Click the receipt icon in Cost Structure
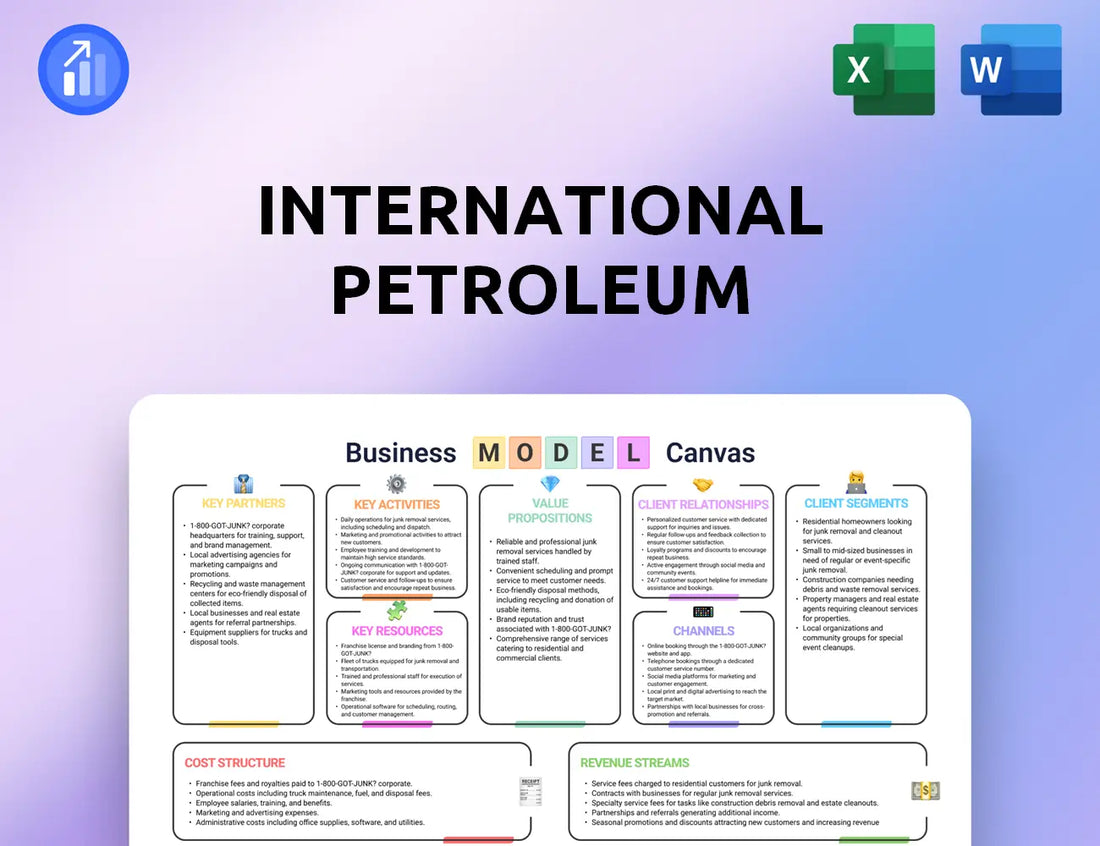 pyautogui.click(x=530, y=791)
